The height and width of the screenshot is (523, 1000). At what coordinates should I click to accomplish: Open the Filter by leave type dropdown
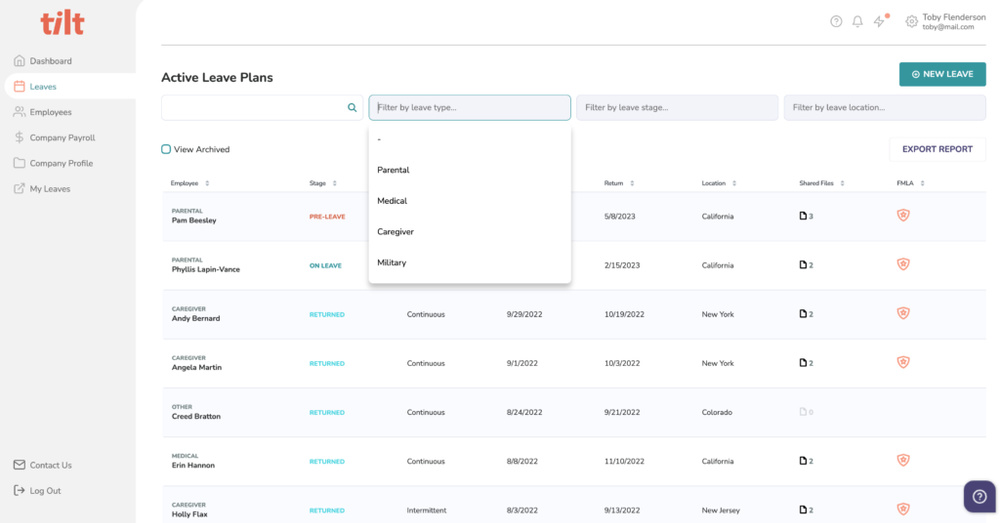pyautogui.click(x=469, y=108)
